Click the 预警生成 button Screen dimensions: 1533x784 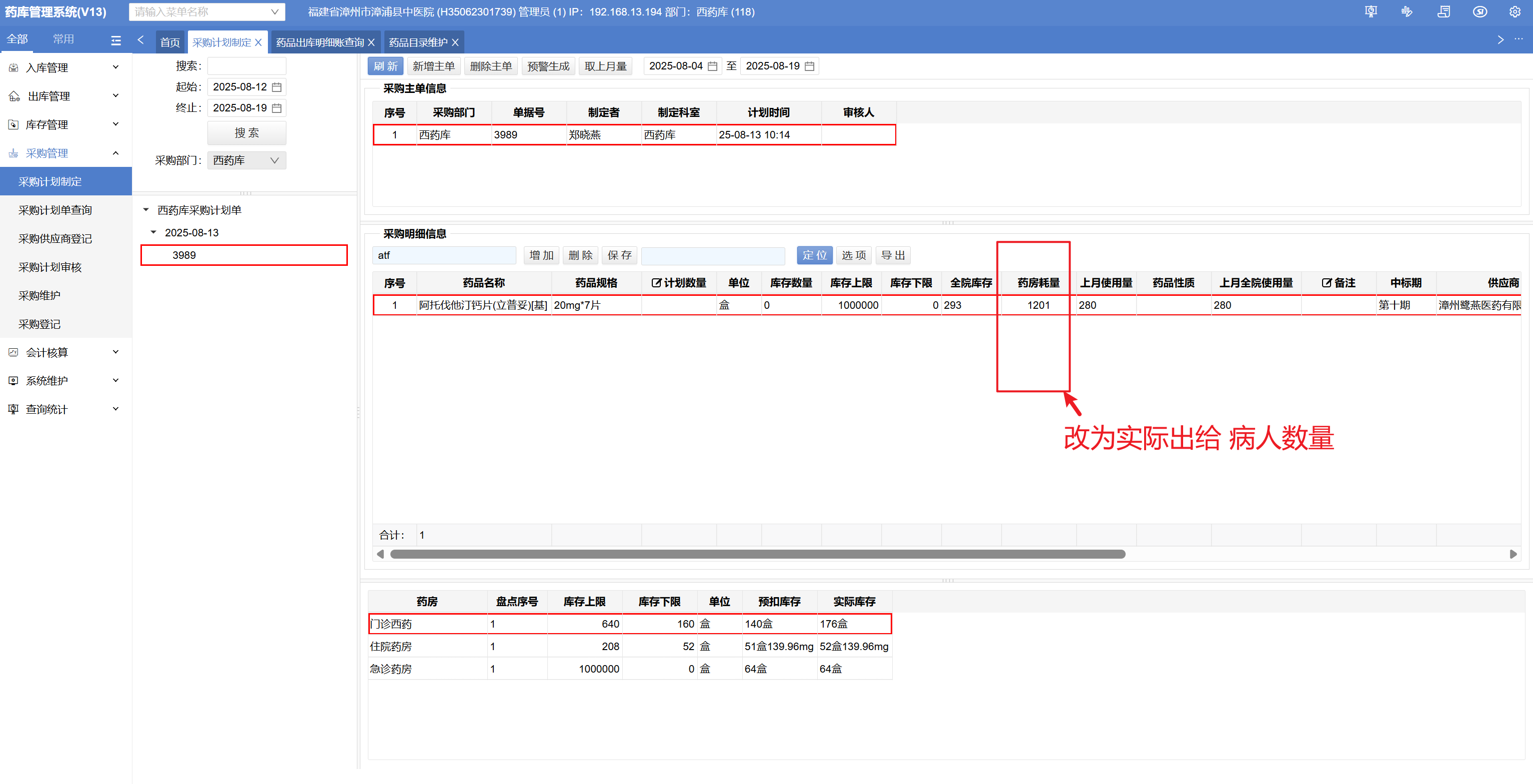(x=547, y=66)
